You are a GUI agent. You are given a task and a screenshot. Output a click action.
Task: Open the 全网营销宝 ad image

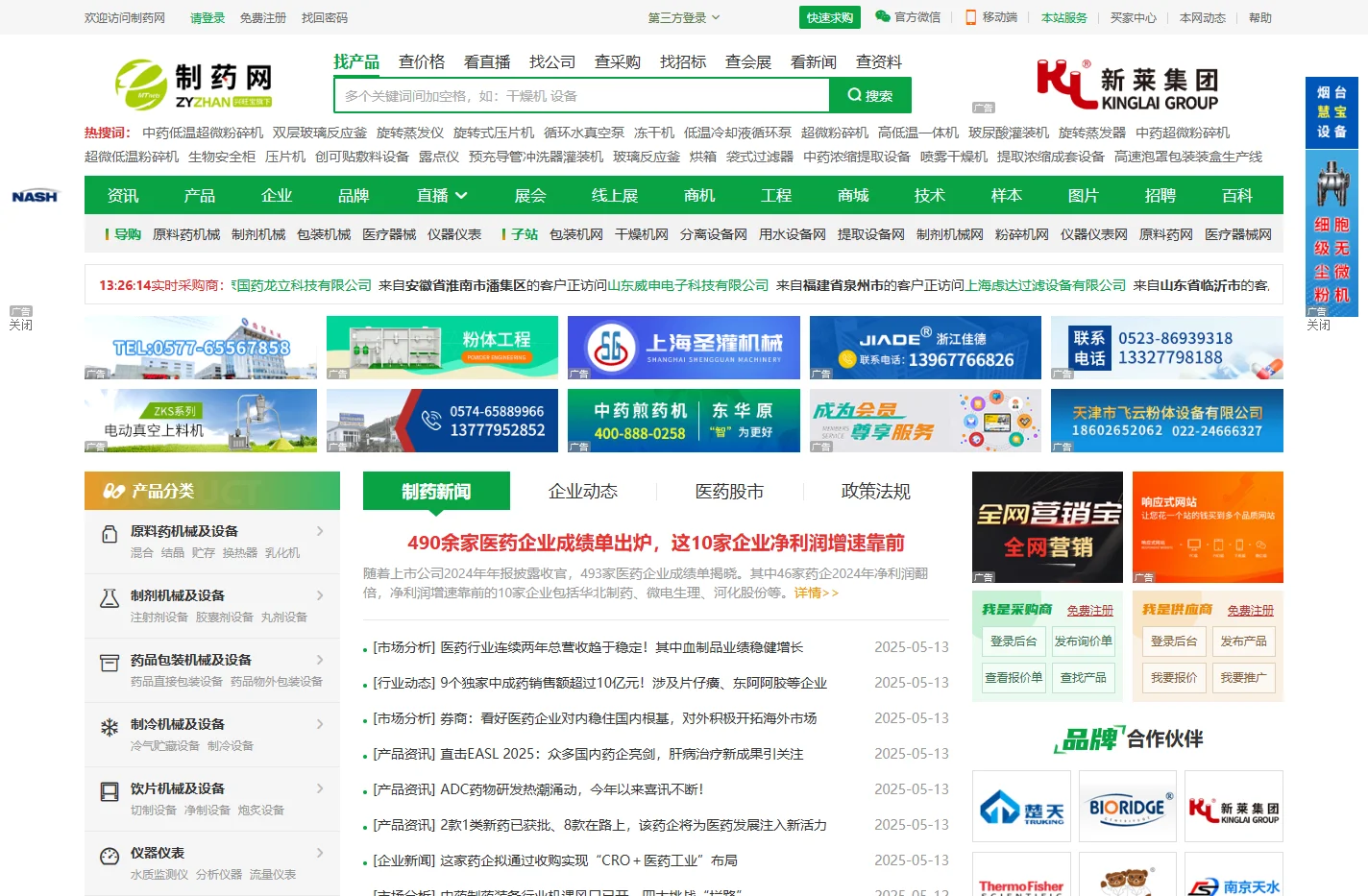click(x=1047, y=527)
